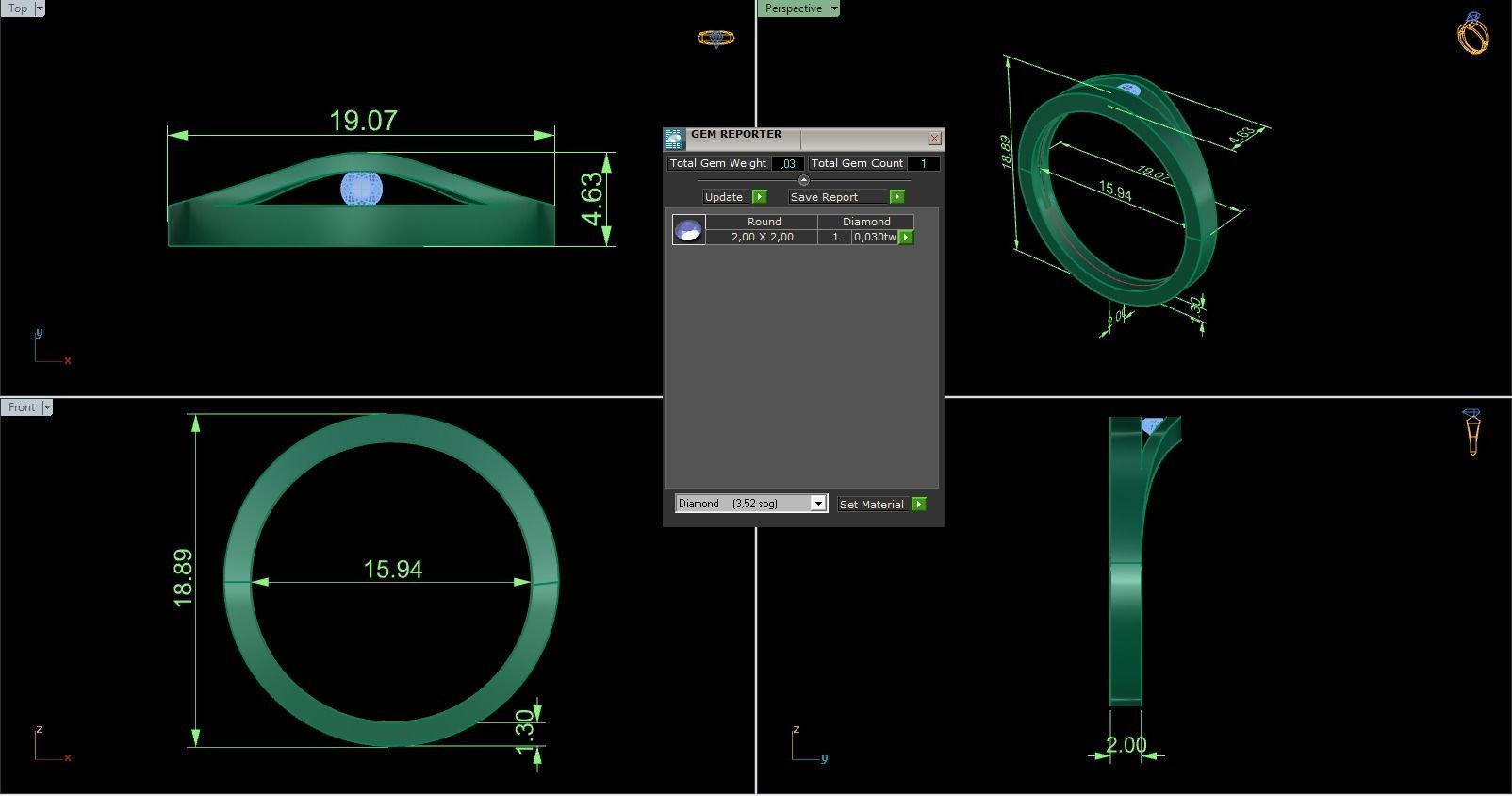This screenshot has width=1512, height=796.
Task: Click the Set Material button
Action: [872, 505]
